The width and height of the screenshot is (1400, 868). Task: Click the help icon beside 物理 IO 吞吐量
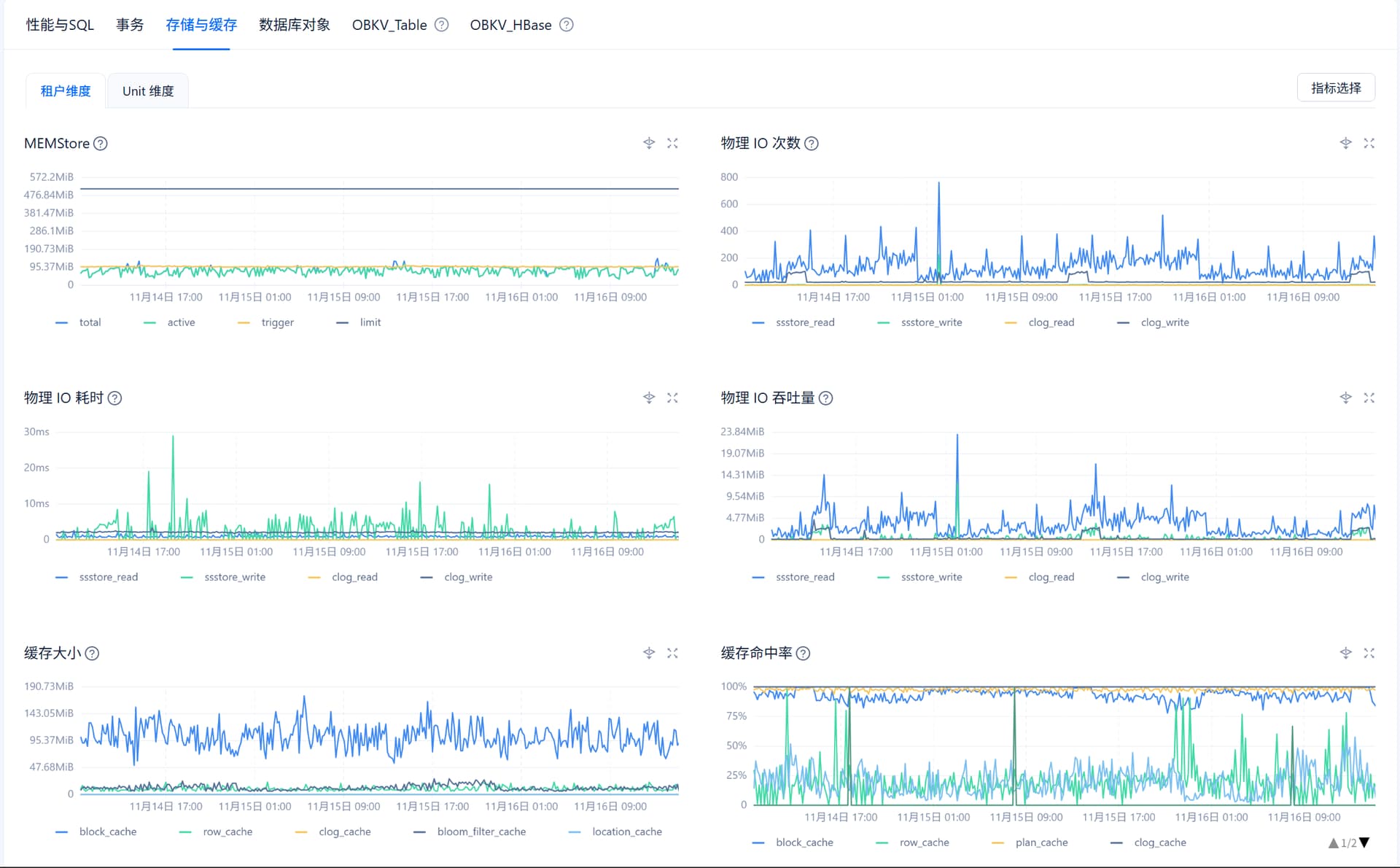click(x=825, y=398)
